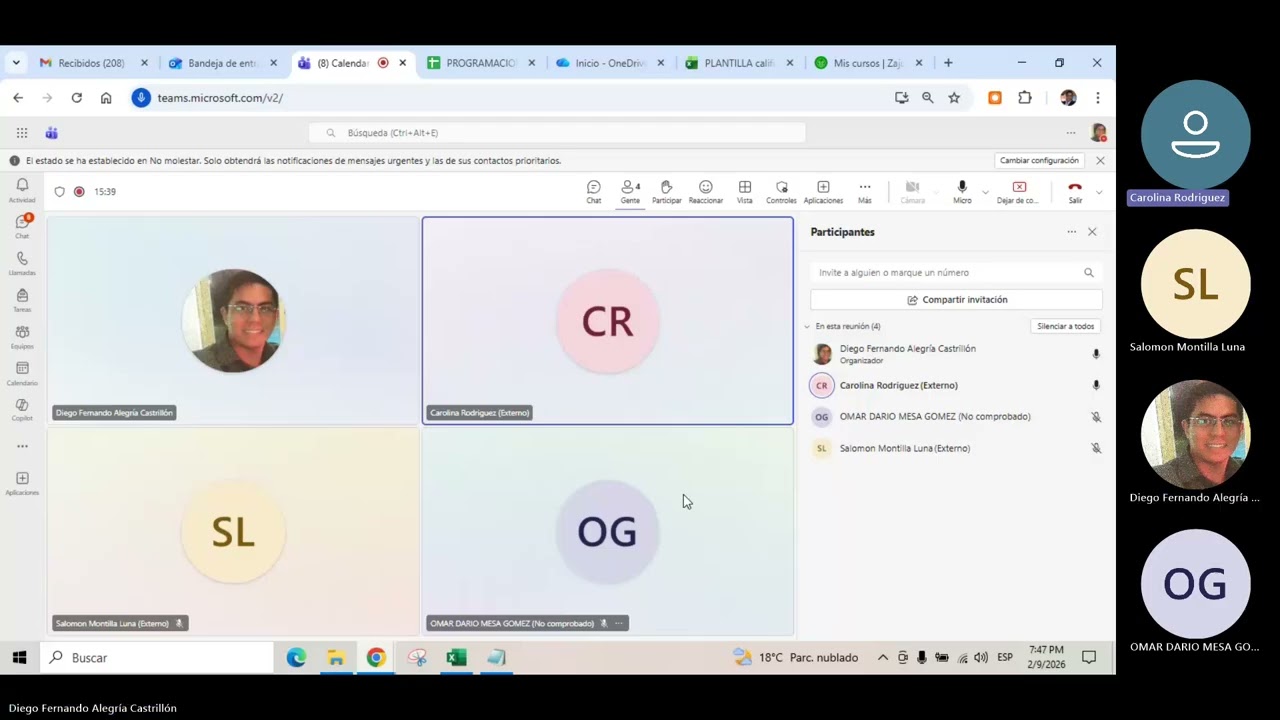
Task: Leave the meeting with Salir
Action: 1075,192
